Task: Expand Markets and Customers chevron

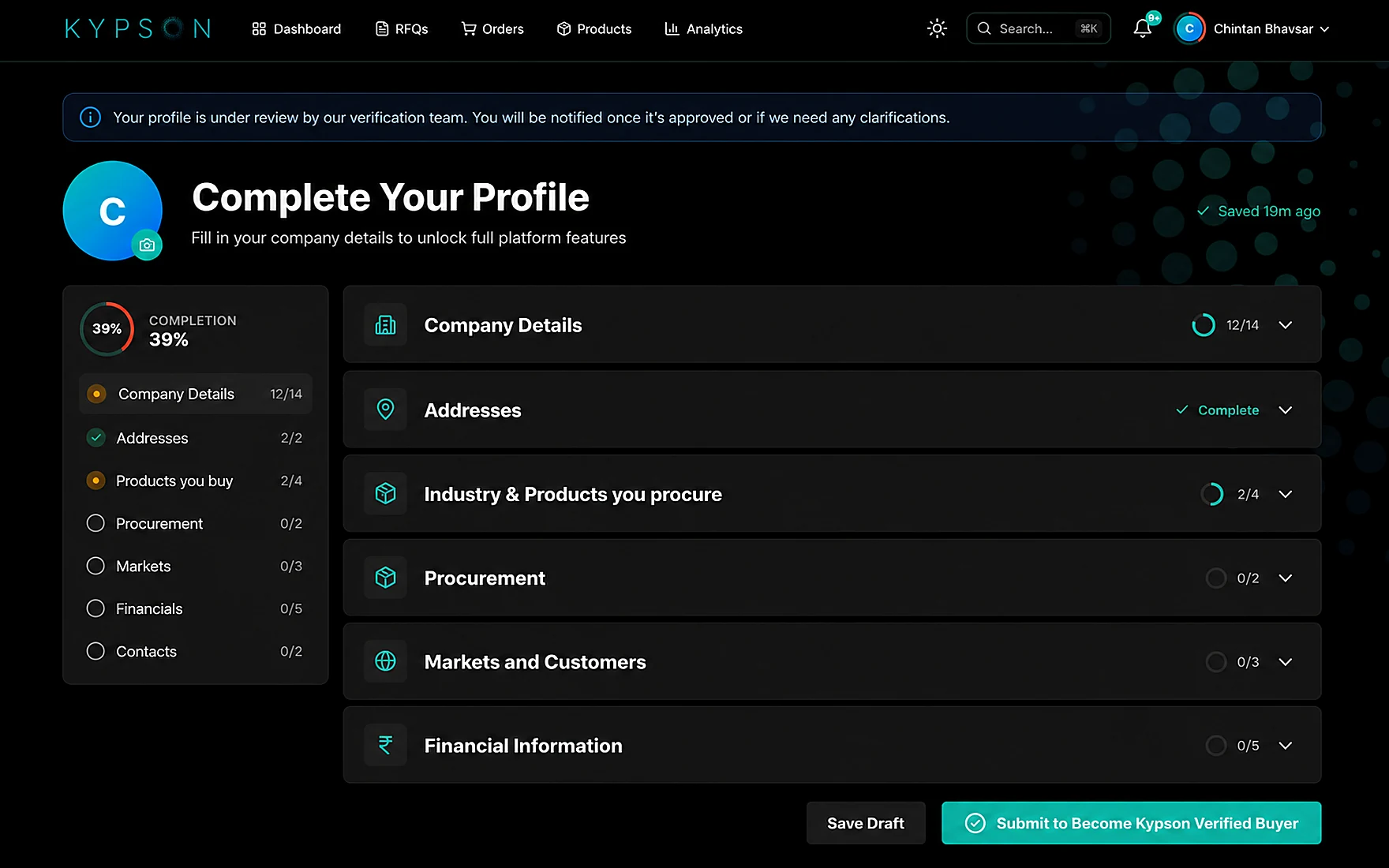Action: [x=1285, y=661]
